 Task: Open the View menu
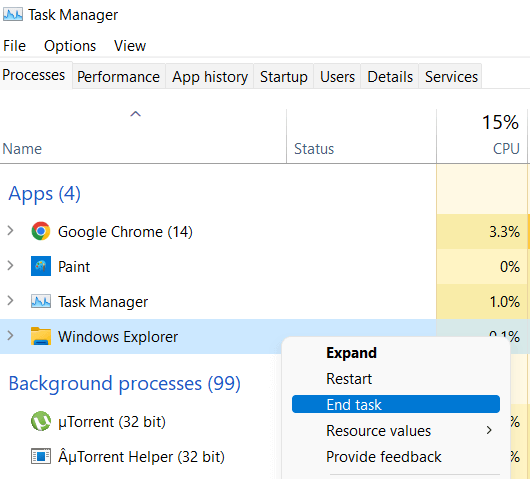[130, 46]
